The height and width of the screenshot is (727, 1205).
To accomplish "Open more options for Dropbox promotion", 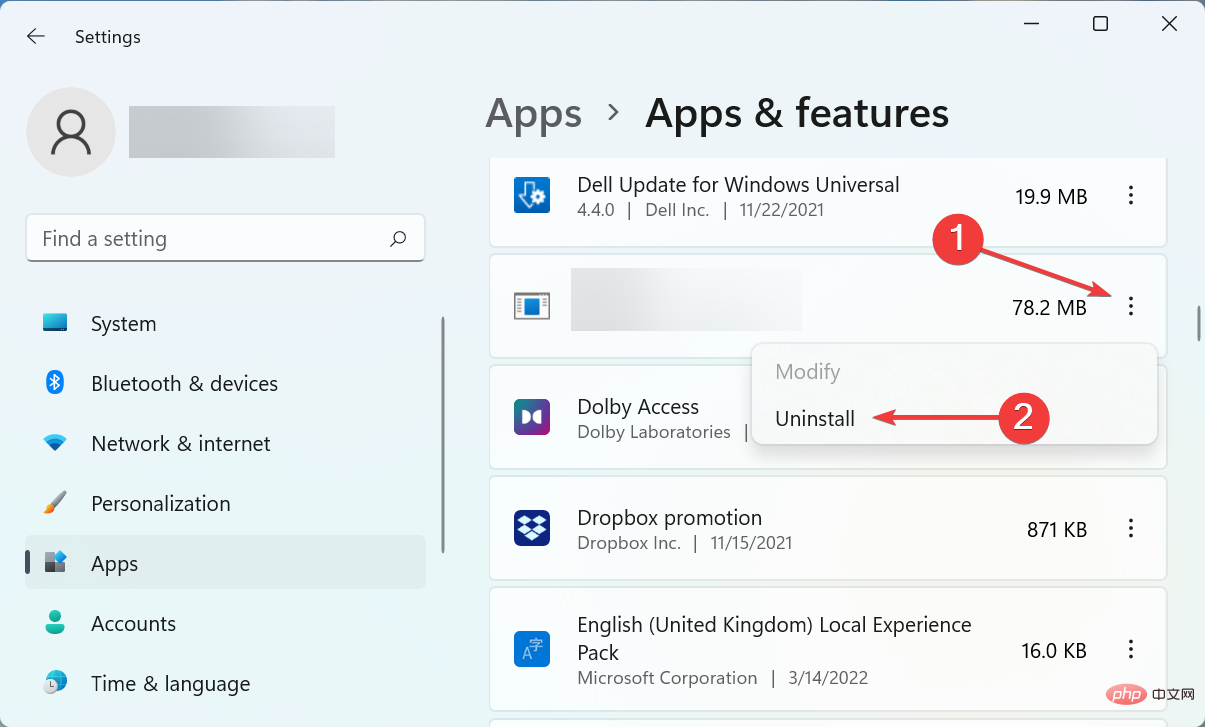I will [1131, 528].
